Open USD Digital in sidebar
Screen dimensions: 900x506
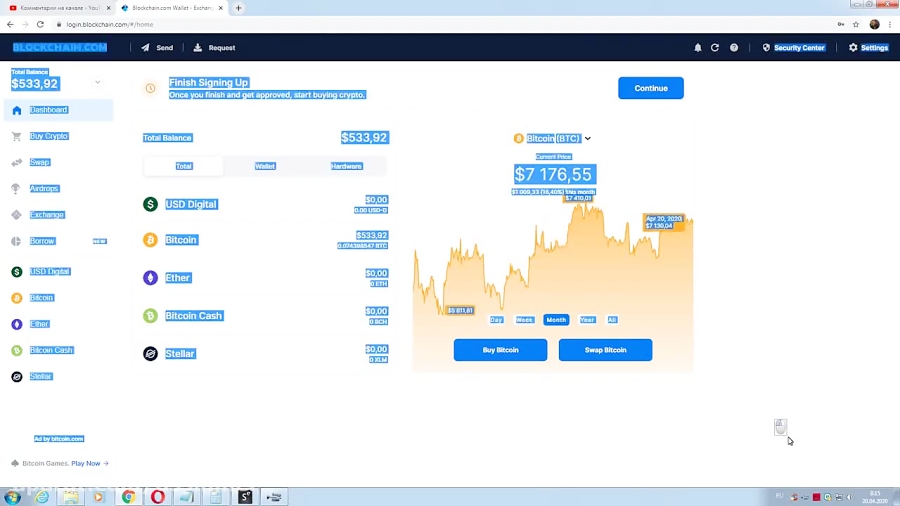click(x=50, y=271)
